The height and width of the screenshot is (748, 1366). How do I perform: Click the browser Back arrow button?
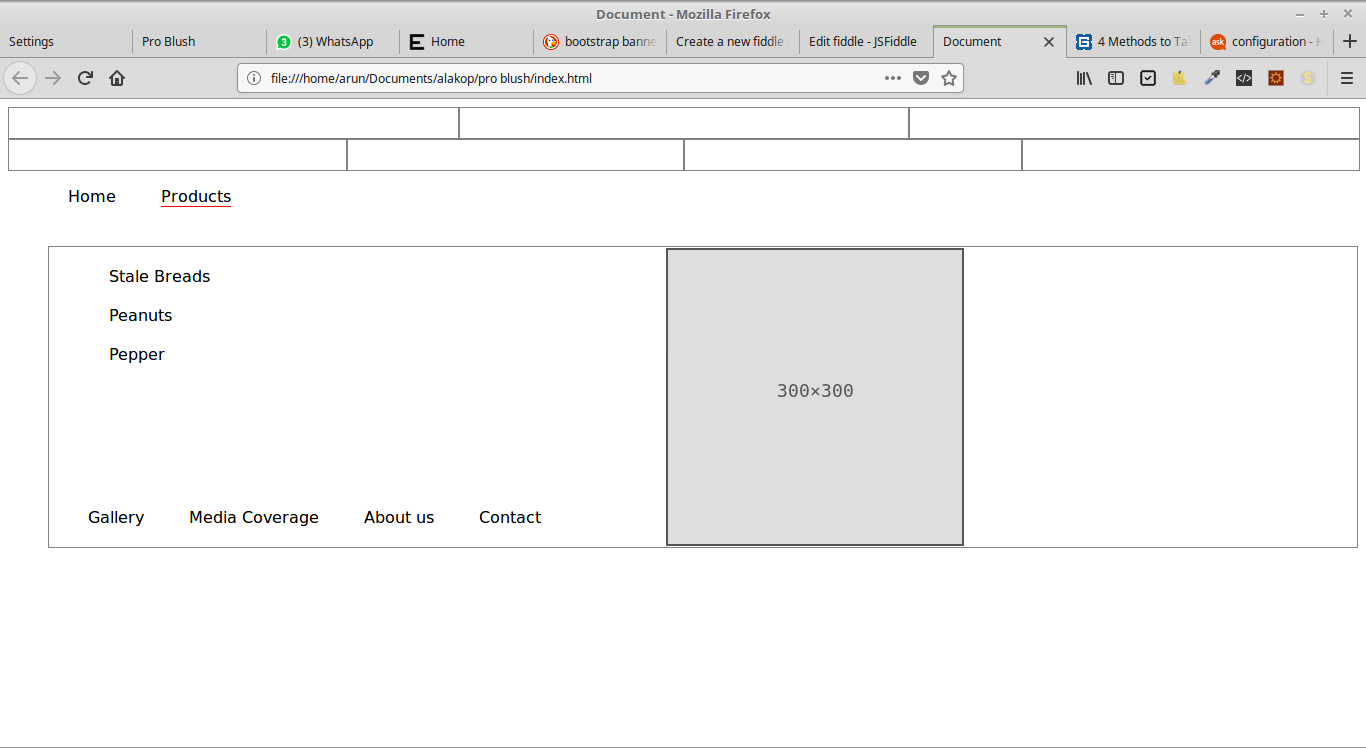[20, 78]
